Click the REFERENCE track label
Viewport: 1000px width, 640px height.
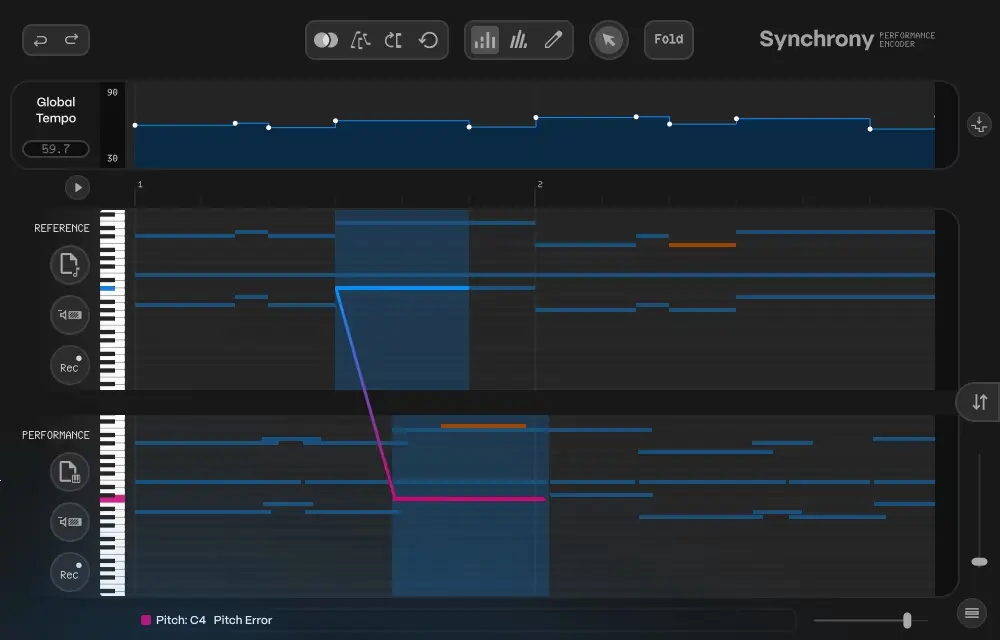click(x=62, y=228)
